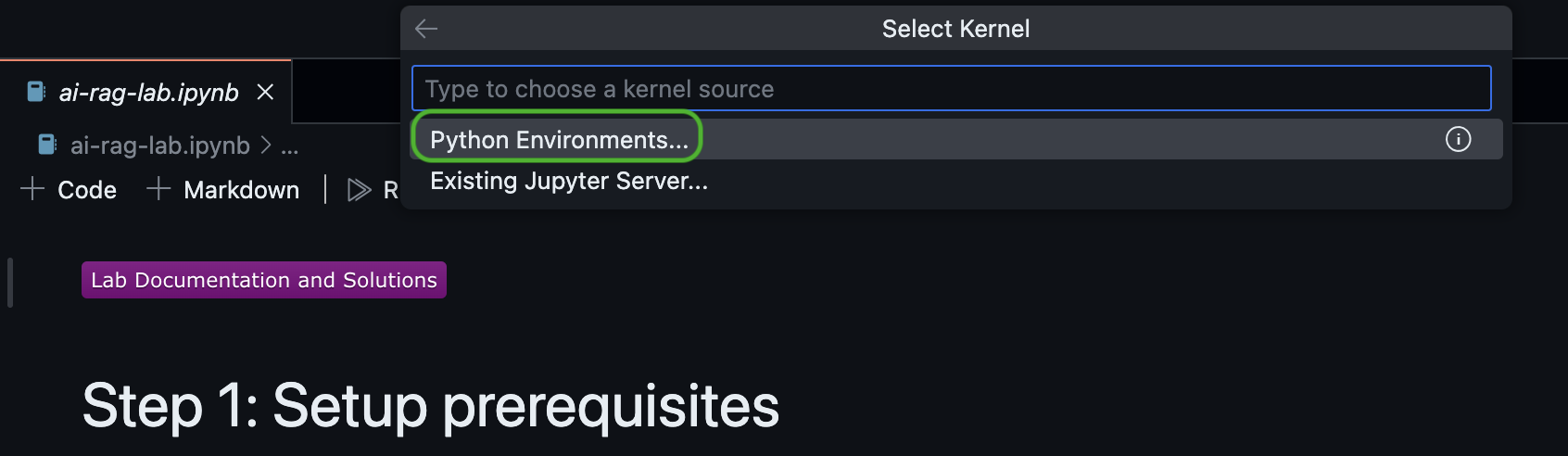This screenshot has width=1568, height=456.
Task: Run all cells with the Run icon
Action: pyautogui.click(x=359, y=190)
